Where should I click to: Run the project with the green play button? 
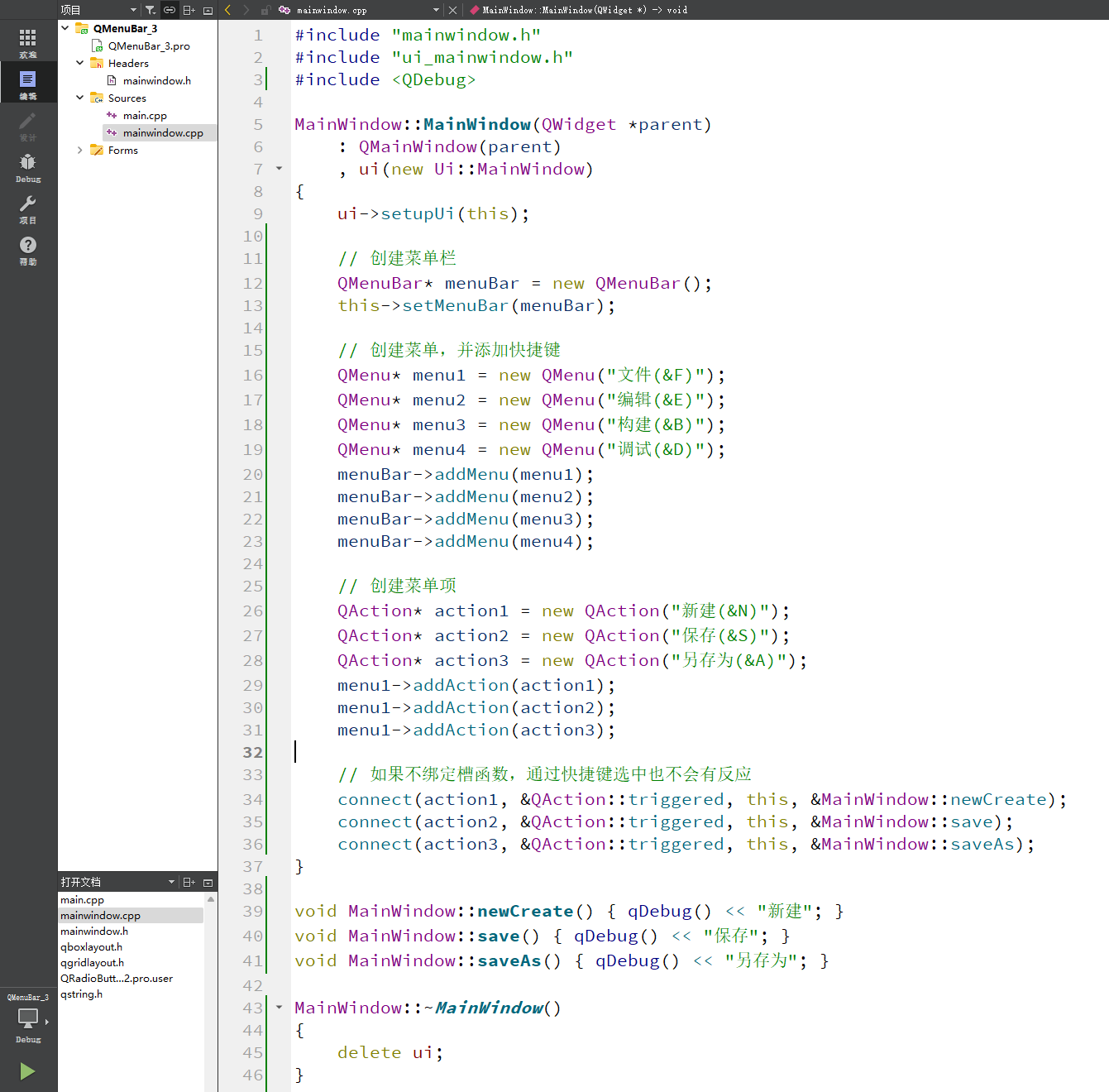(27, 1071)
